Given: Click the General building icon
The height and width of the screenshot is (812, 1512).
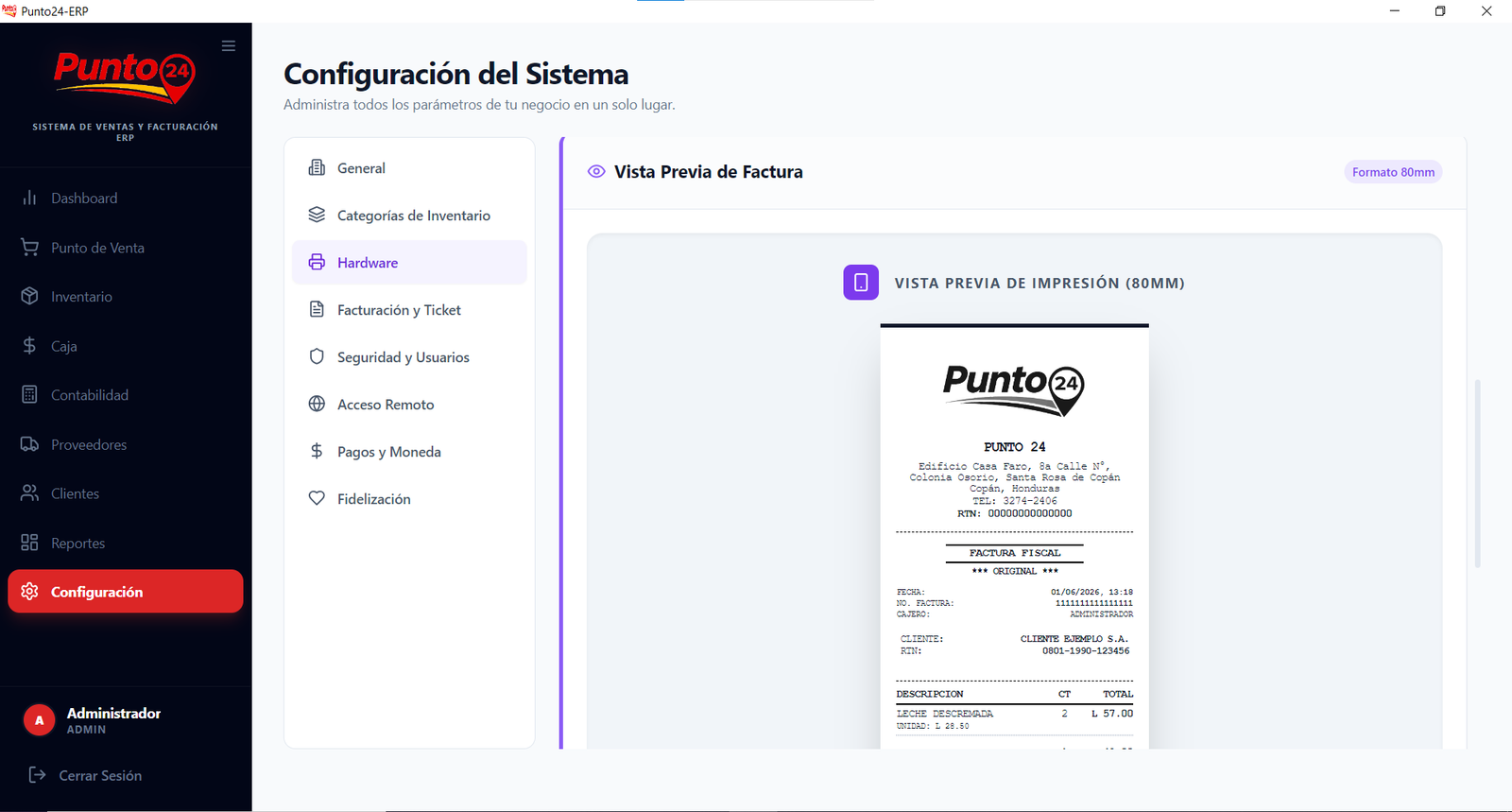Looking at the screenshot, I should point(317,168).
